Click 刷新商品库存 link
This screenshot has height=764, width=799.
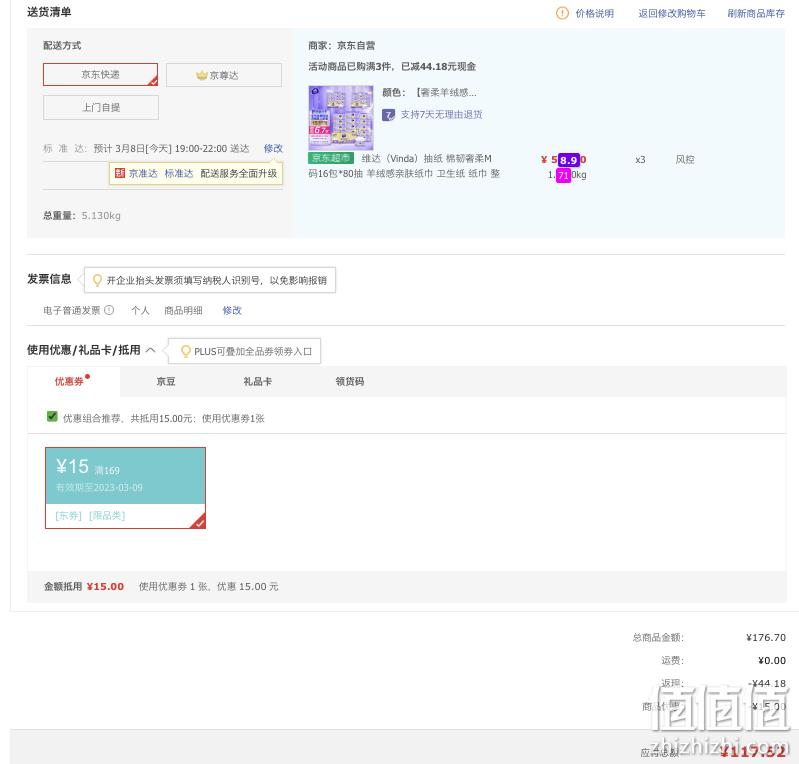click(756, 13)
